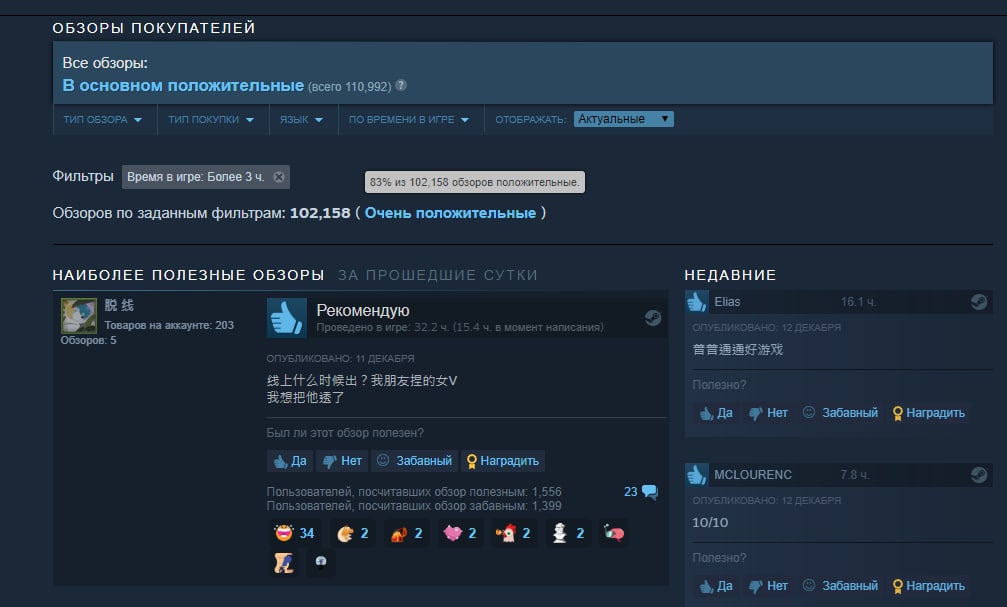The height and width of the screenshot is (607, 1007).
Task: Vote Да on the MCLOURENC review
Action: 716,586
